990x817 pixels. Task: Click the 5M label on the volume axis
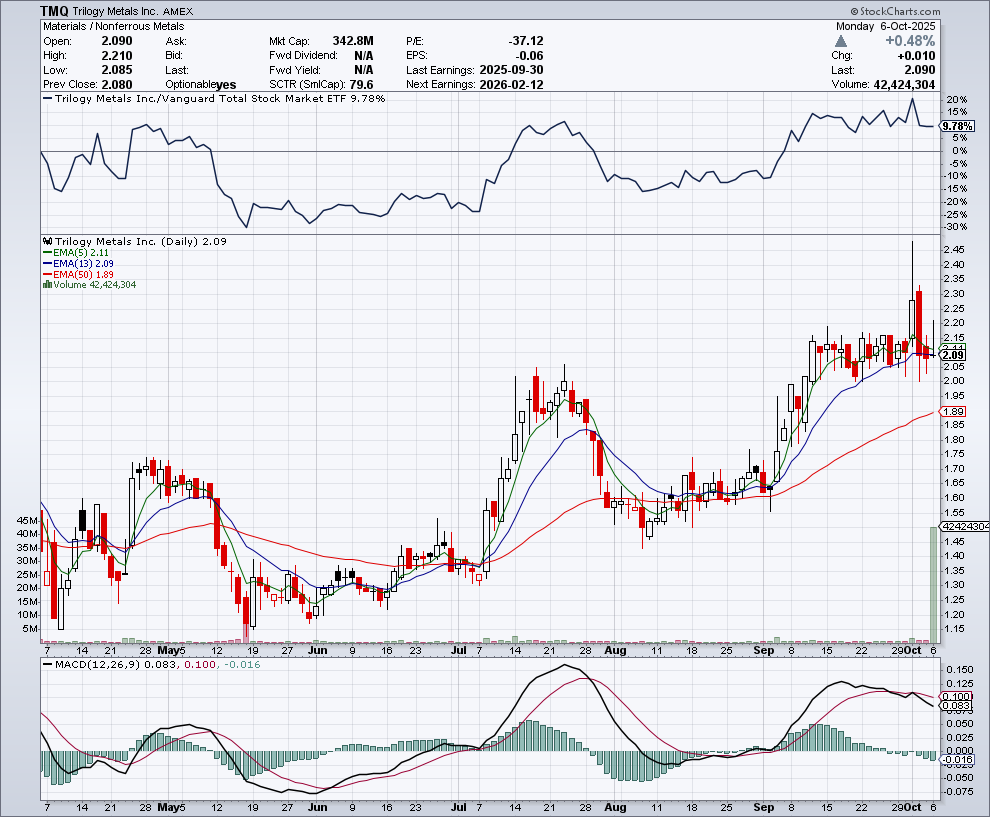(x=30, y=629)
